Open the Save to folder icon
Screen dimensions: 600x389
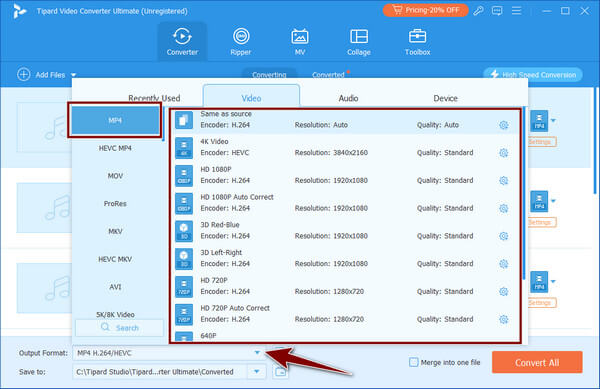280,372
